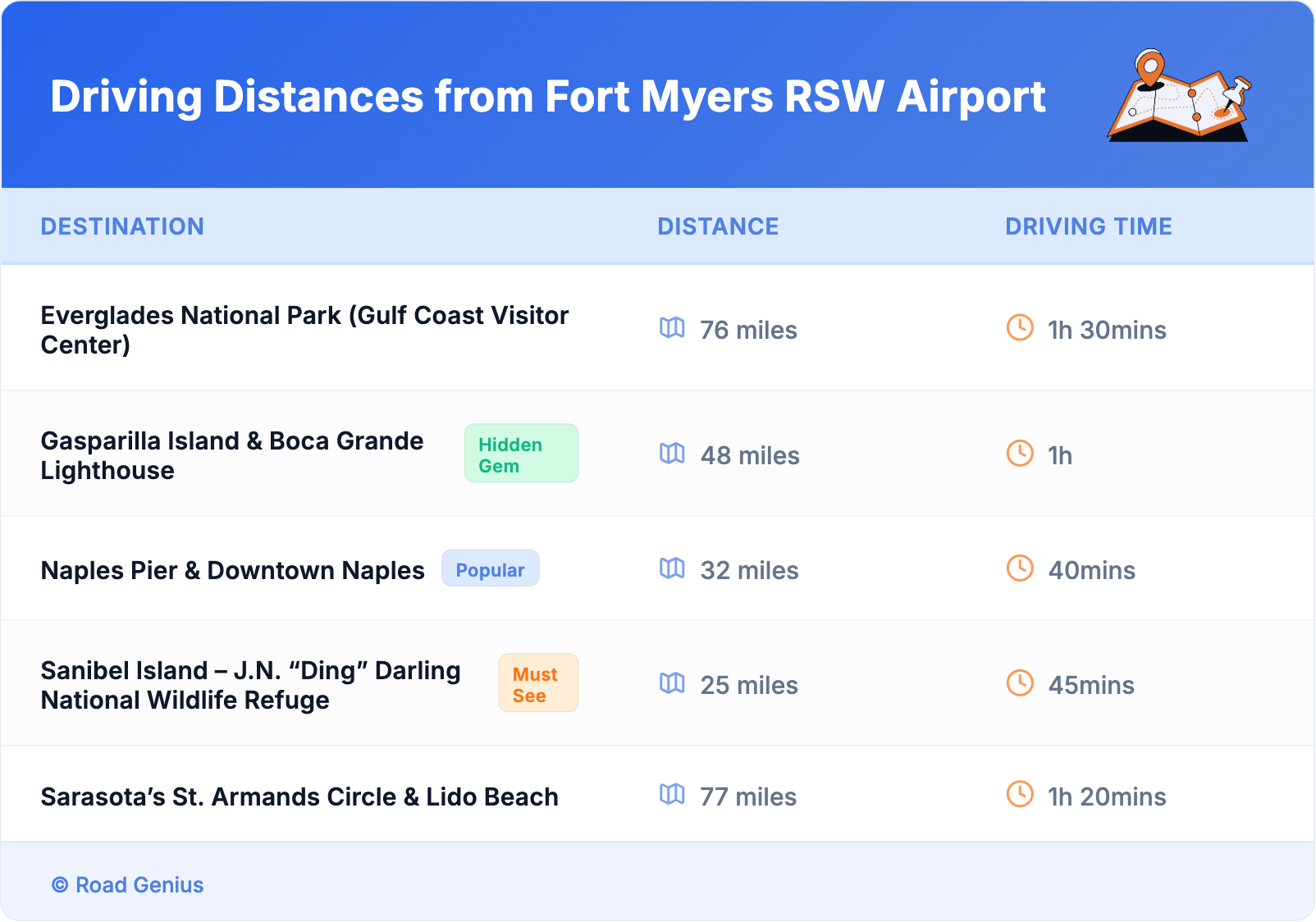The width and height of the screenshot is (1316, 922).
Task: Select the Must See badge
Action: point(537,683)
